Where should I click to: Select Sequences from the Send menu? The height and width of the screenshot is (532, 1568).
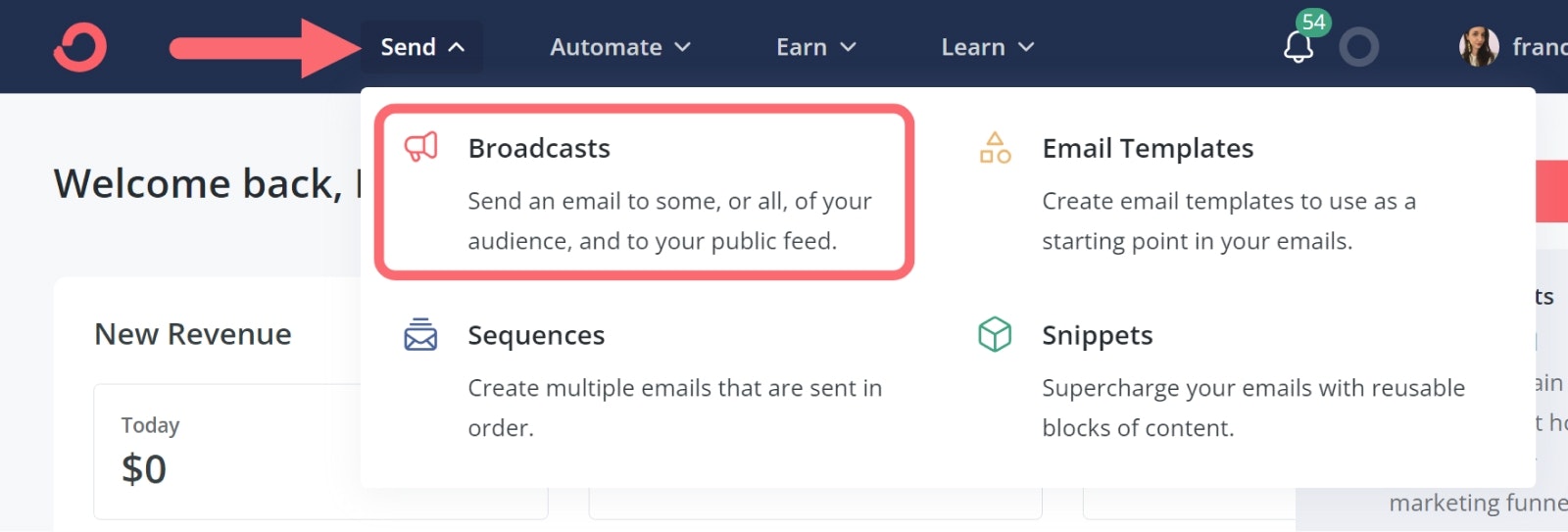[645, 380]
